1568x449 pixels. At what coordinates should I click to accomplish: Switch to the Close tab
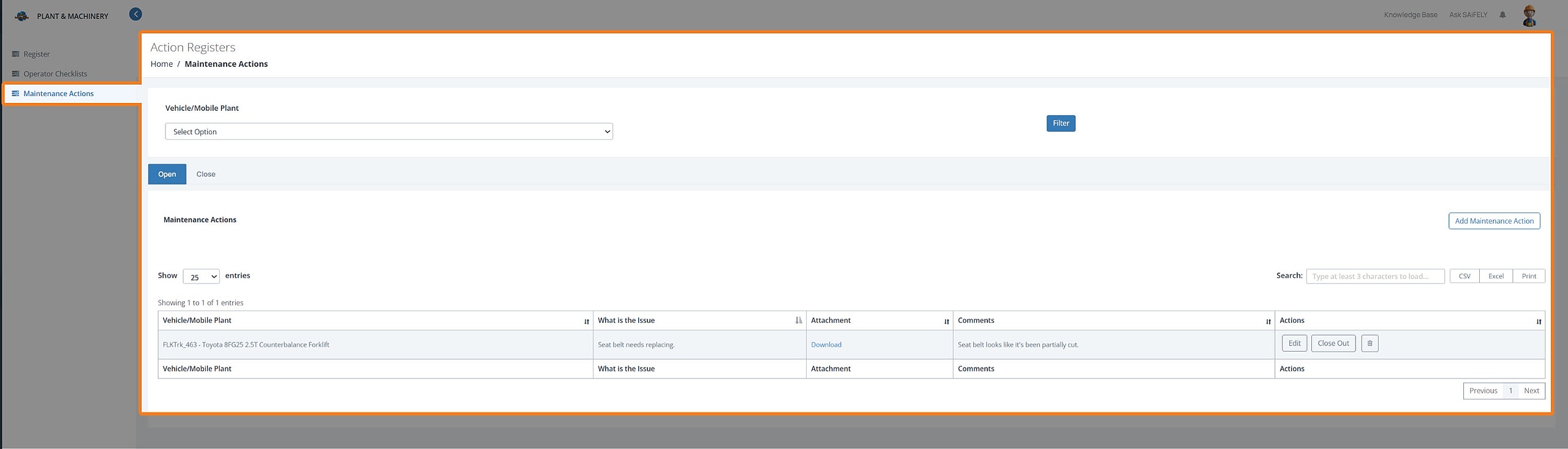coord(206,174)
